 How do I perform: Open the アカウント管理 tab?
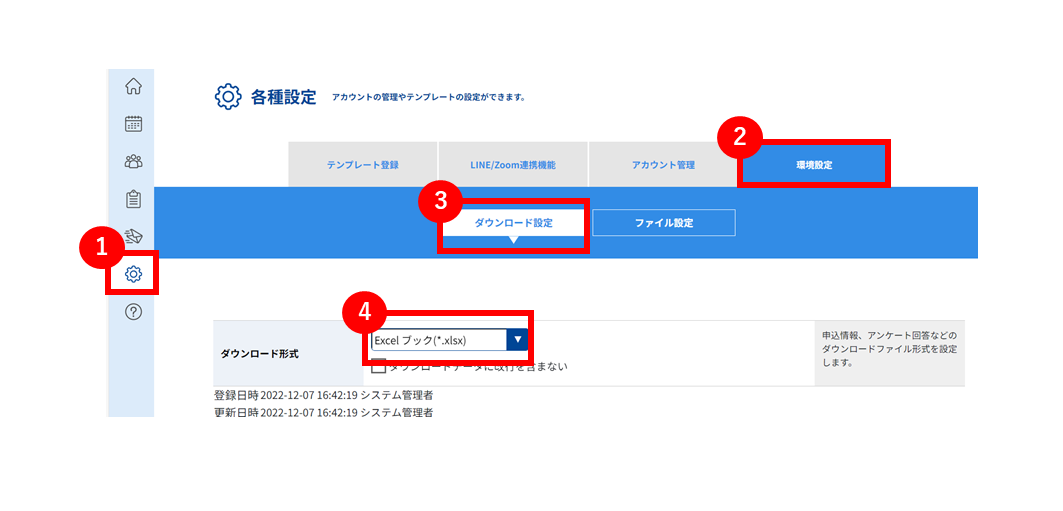click(663, 165)
